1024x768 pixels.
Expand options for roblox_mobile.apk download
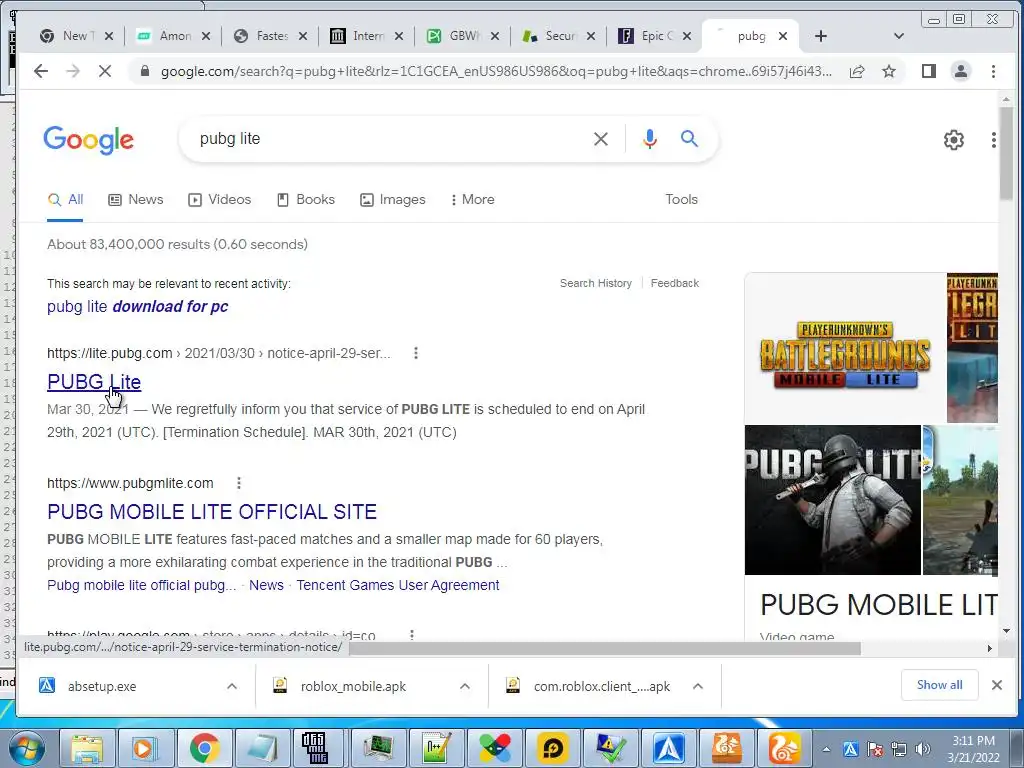[x=465, y=686]
